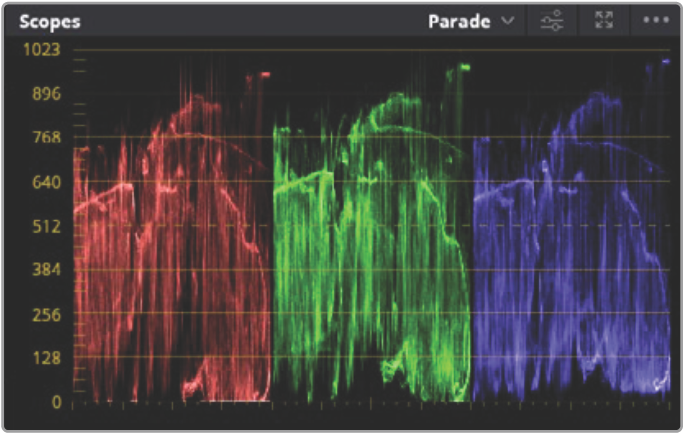
Task: Click the 512 midpoint scale label
Action: pyautogui.click(x=46, y=226)
